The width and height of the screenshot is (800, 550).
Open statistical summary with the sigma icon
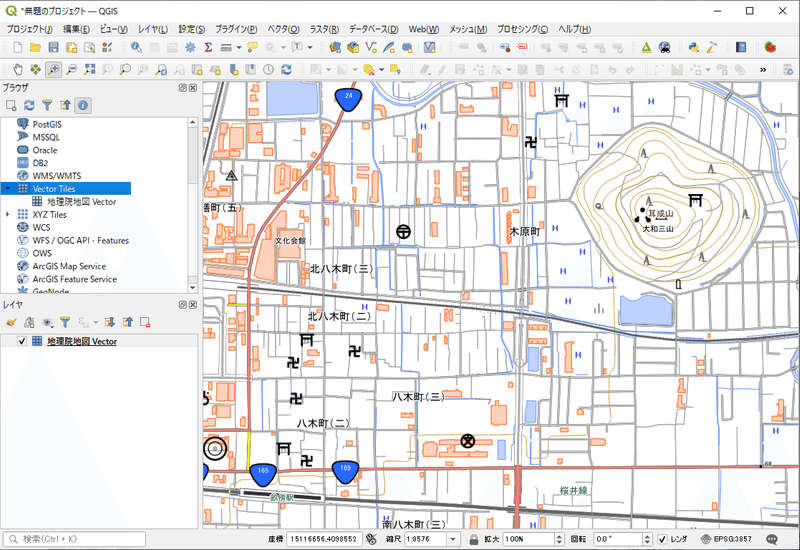[208, 47]
